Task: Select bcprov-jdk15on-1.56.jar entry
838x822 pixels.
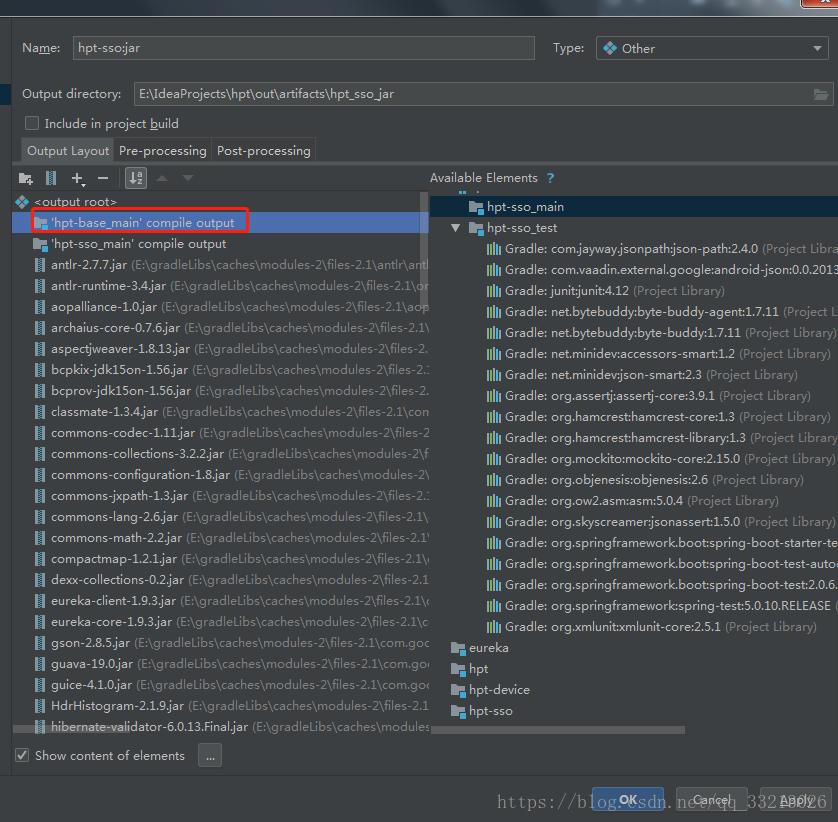Action: tap(220, 391)
